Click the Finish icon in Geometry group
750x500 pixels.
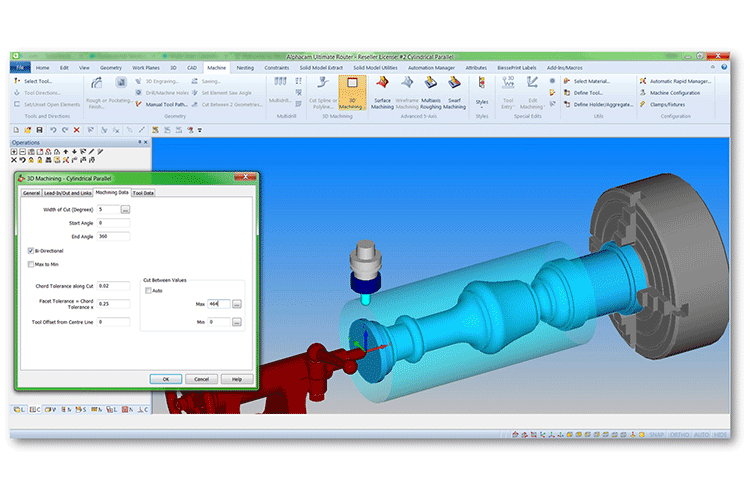pos(121,83)
